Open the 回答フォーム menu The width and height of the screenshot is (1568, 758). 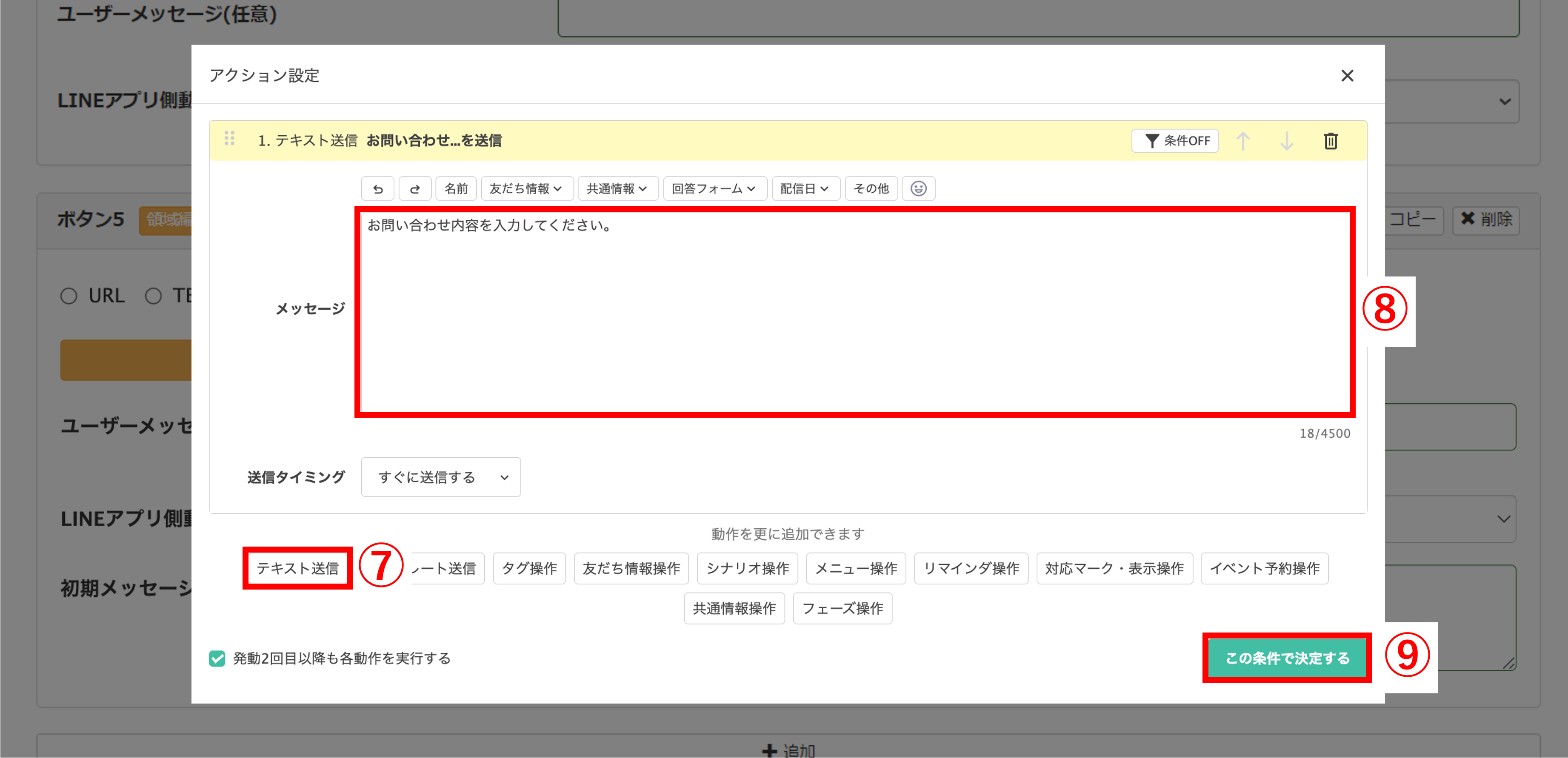pyautogui.click(x=714, y=188)
